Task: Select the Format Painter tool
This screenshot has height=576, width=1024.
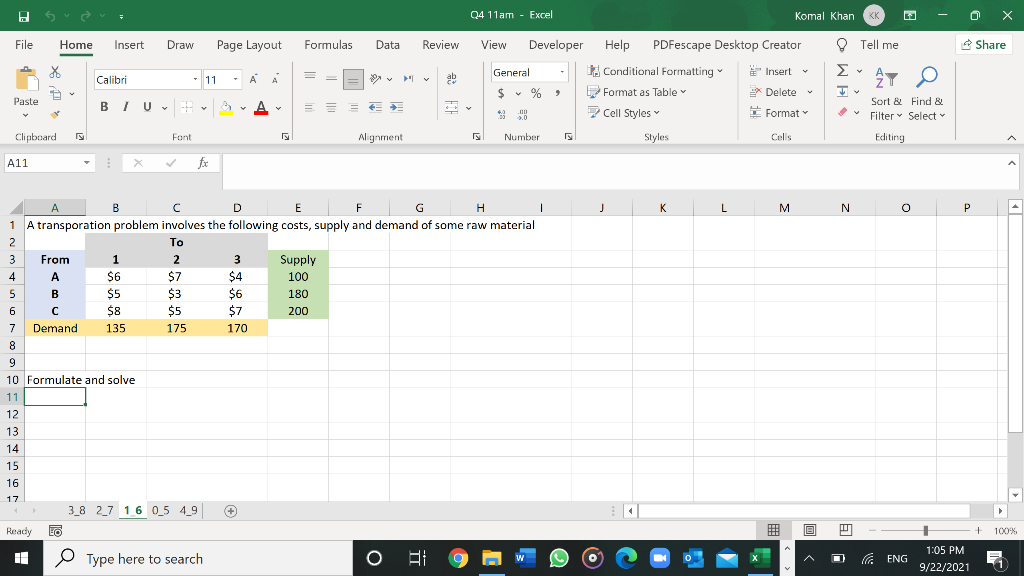Action: [55, 114]
